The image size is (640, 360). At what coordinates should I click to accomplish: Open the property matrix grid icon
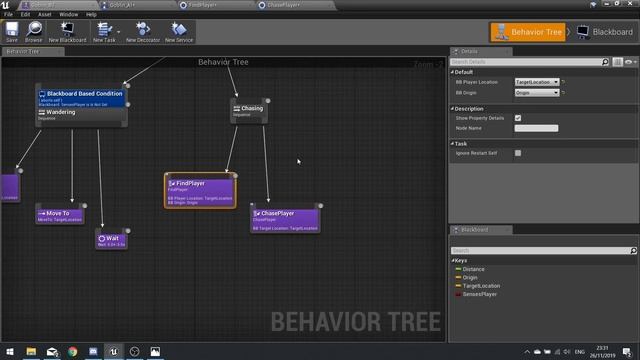(617, 62)
